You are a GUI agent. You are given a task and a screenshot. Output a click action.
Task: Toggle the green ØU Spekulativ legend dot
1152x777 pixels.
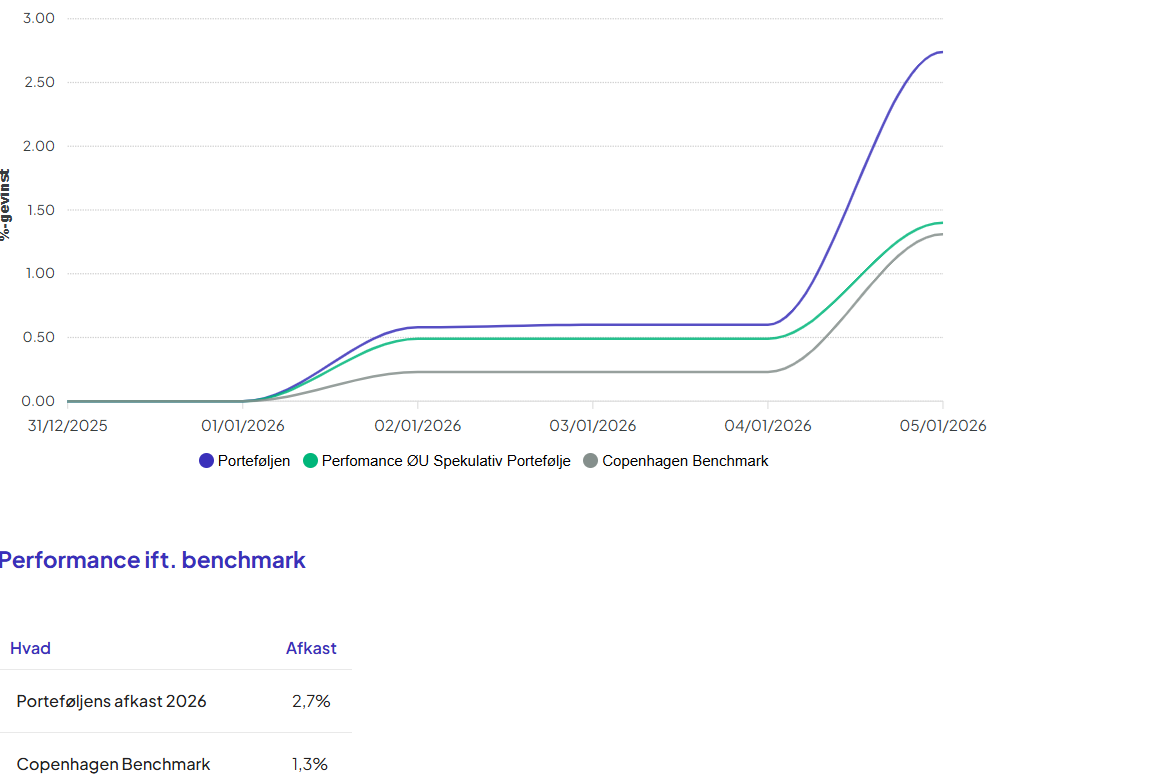(x=310, y=461)
